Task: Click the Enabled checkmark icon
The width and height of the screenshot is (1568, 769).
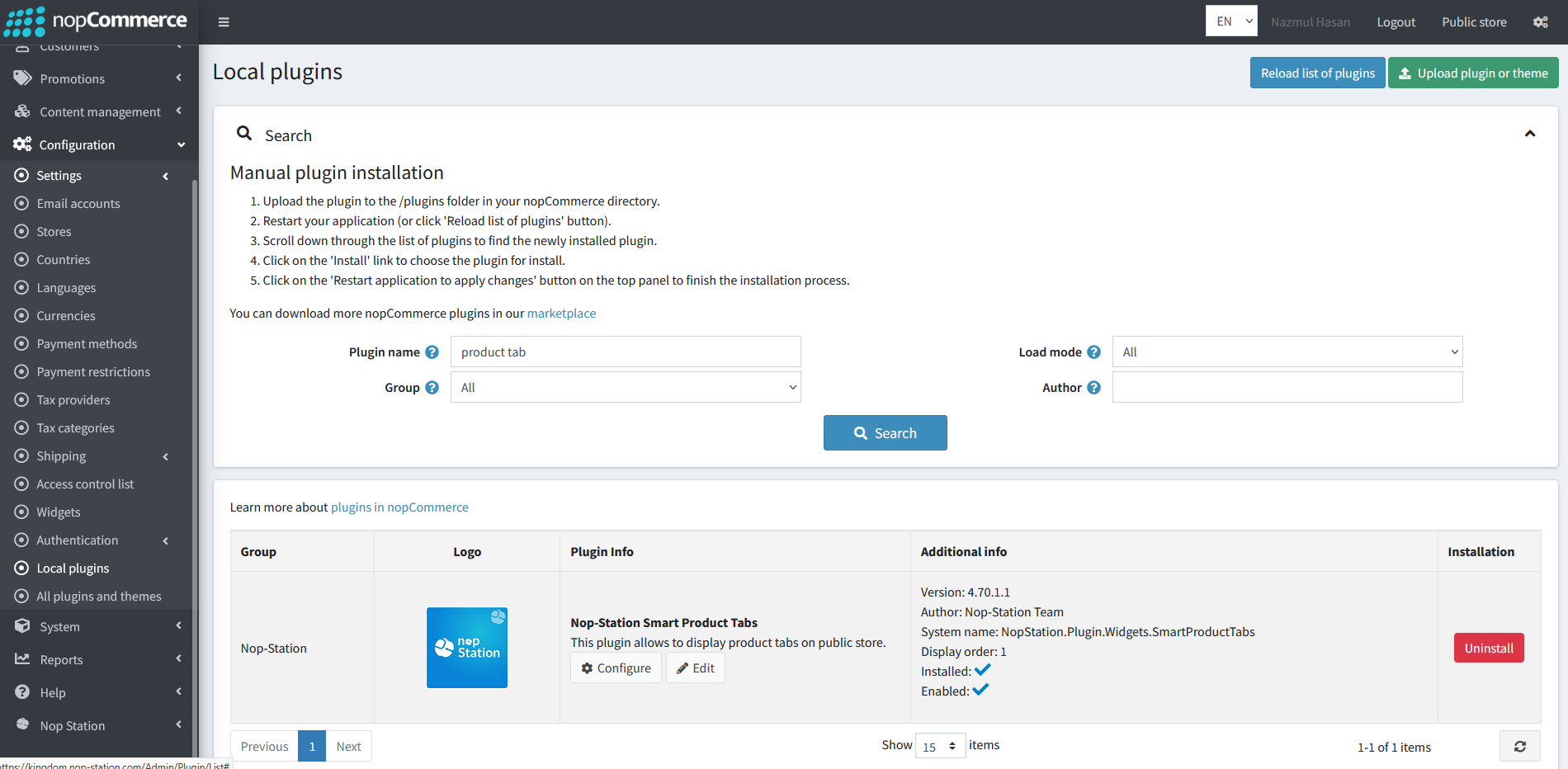Action: tap(980, 690)
